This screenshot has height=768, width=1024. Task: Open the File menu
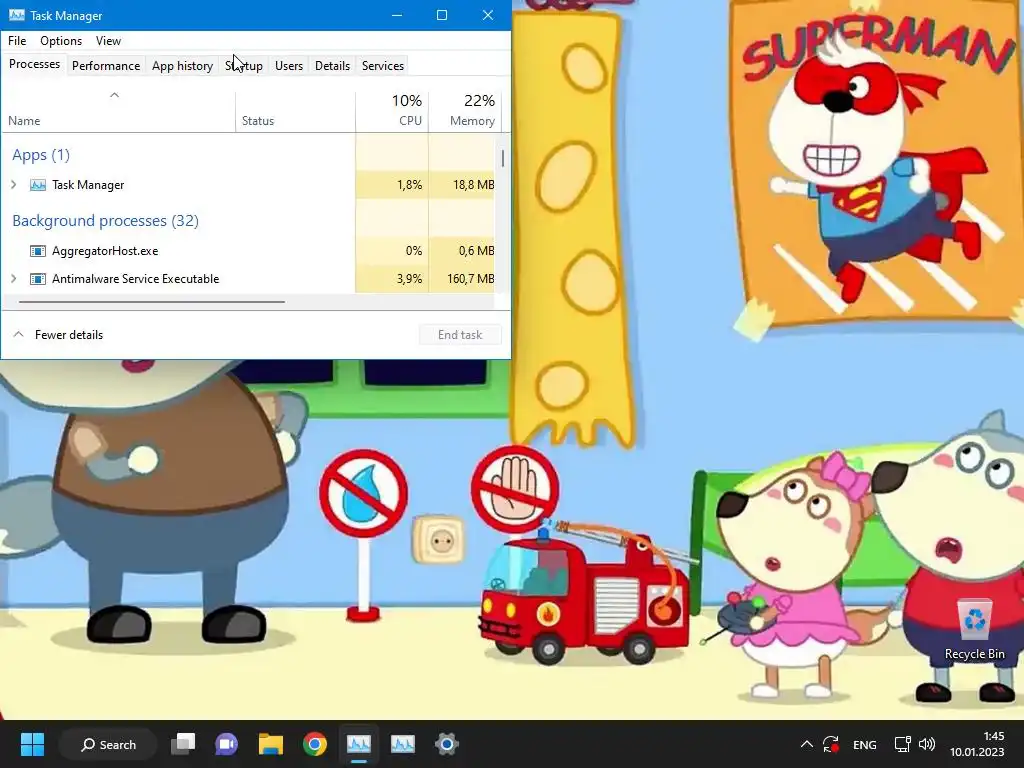tap(17, 40)
